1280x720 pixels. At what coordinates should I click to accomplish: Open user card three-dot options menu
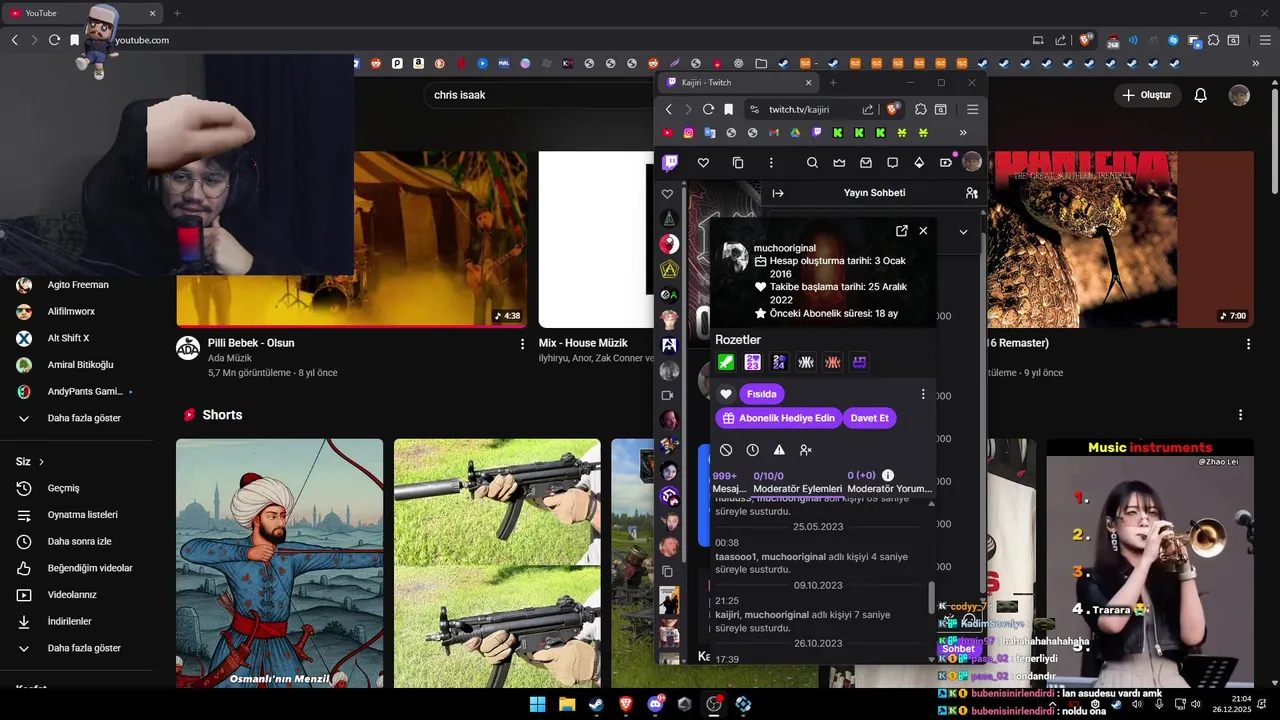point(923,394)
